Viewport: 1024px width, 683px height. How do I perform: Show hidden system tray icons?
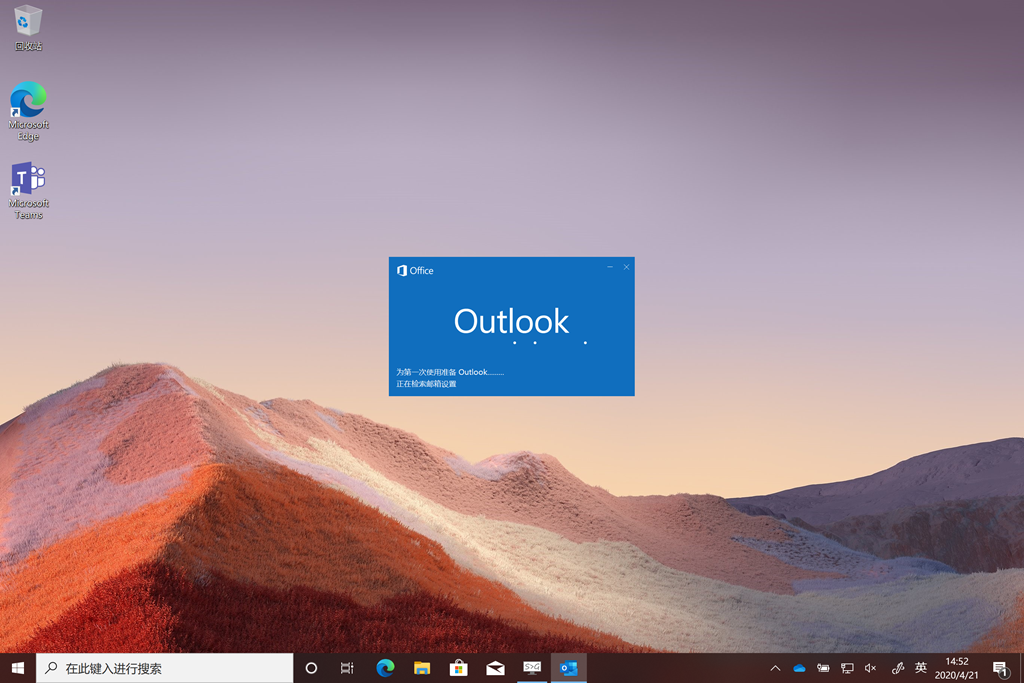[775, 668]
